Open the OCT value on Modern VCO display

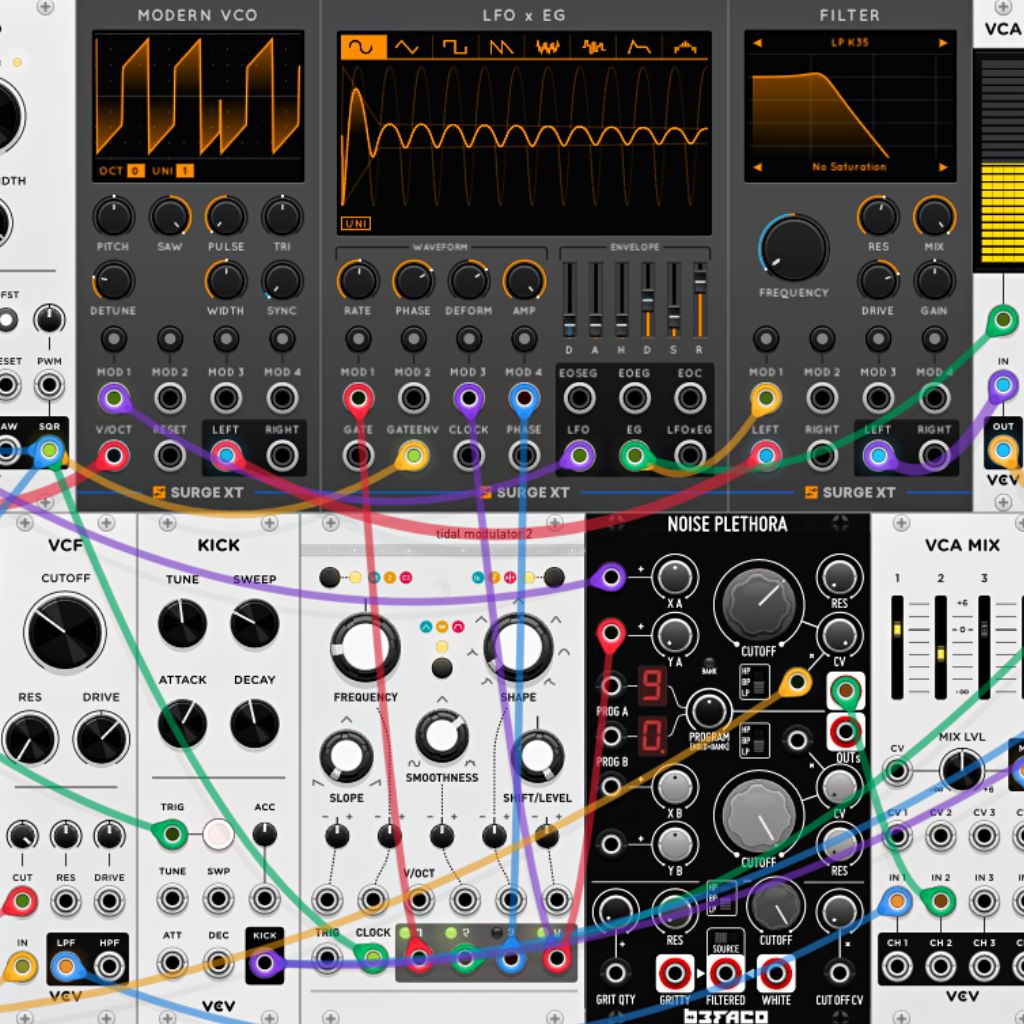point(135,171)
